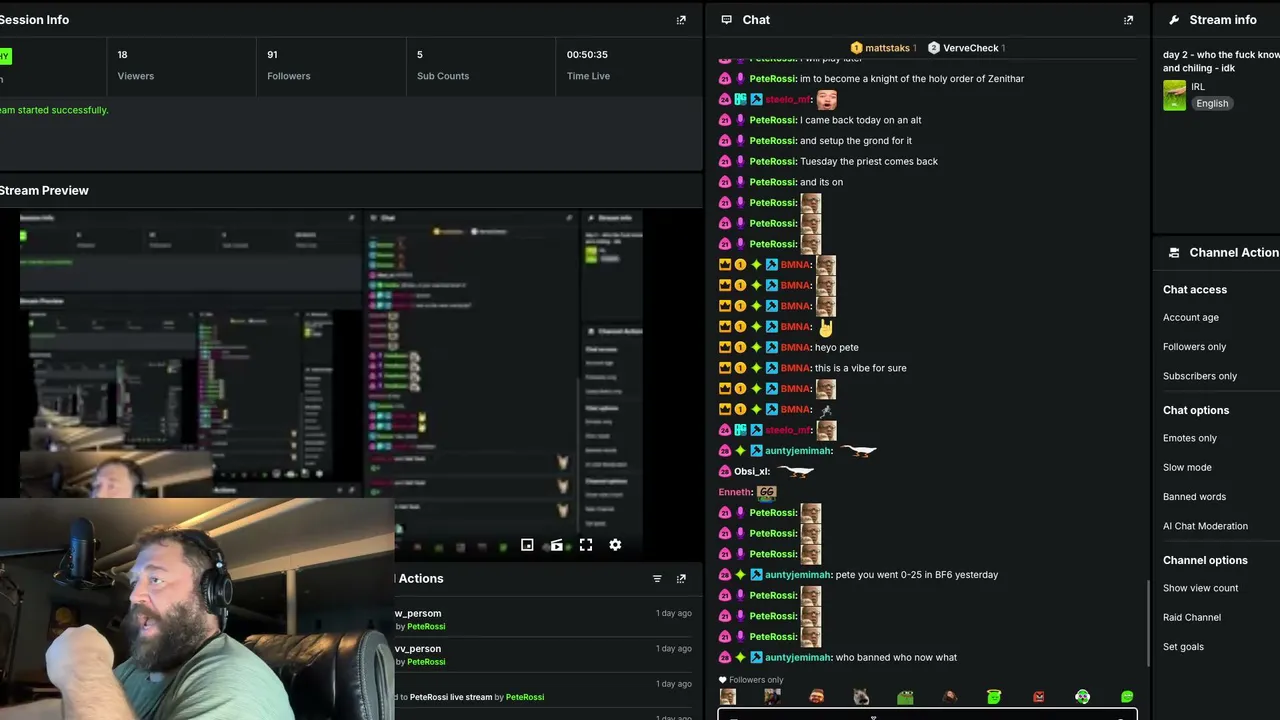This screenshot has width=1280, height=720.
Task: Click username in 'who banned who now what' message
Action: point(798,657)
